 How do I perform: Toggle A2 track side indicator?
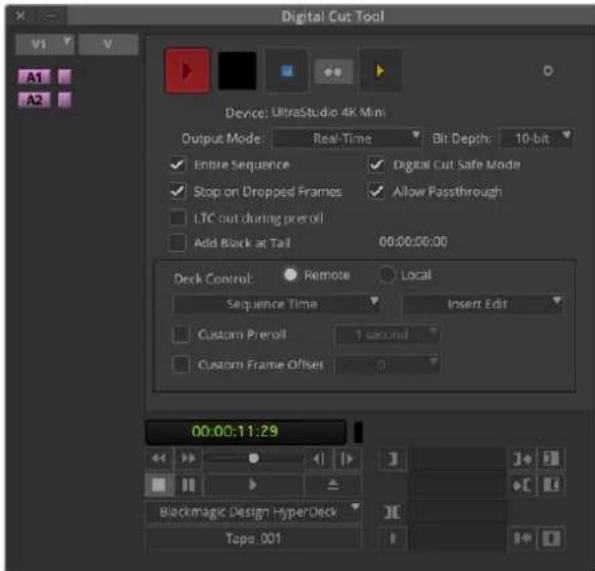(x=65, y=100)
